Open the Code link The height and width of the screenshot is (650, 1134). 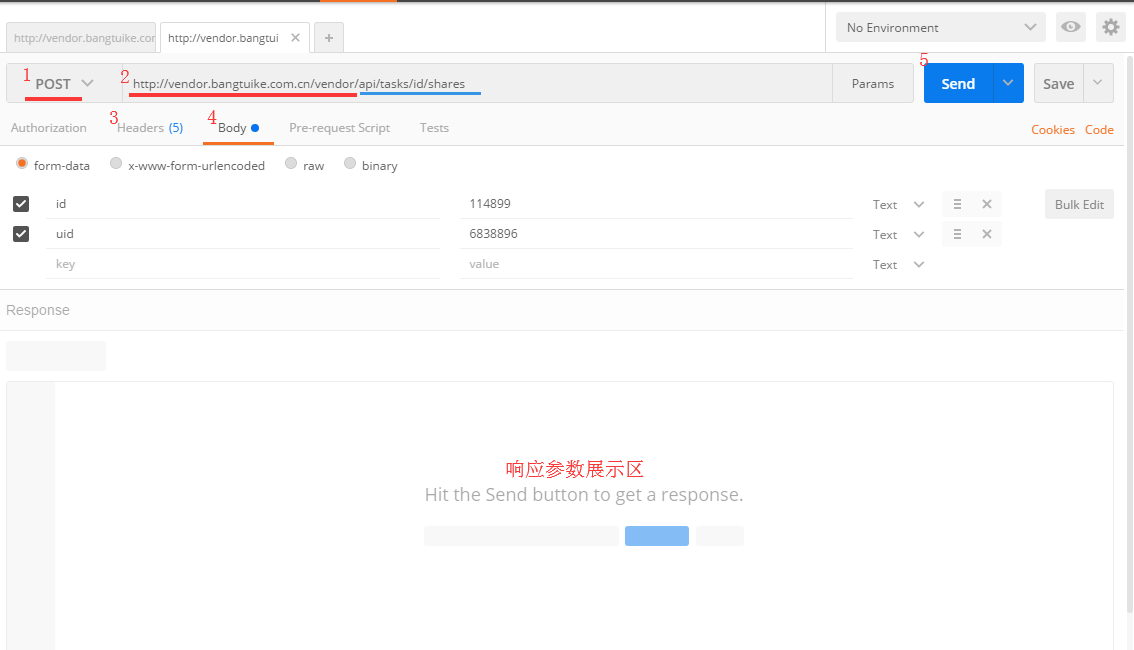1099,129
